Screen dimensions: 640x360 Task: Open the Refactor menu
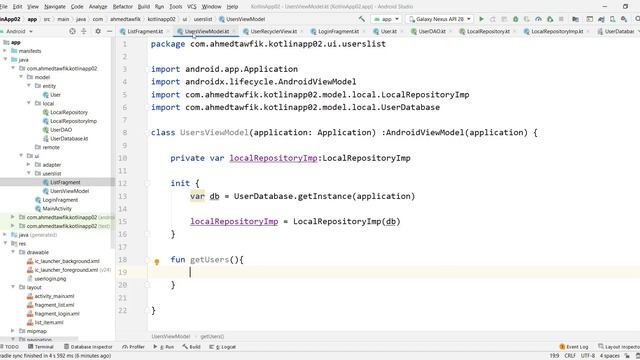coord(122,7)
